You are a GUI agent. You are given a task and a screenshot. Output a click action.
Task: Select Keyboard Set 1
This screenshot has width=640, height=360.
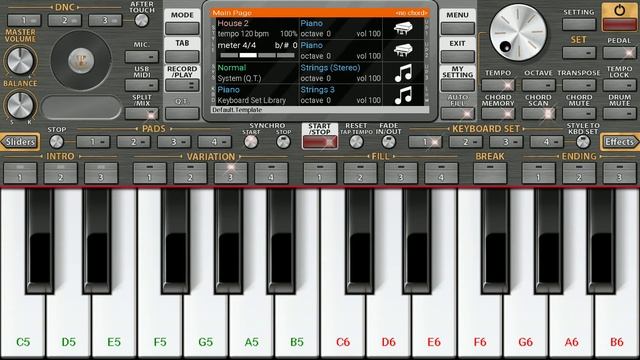click(x=425, y=142)
